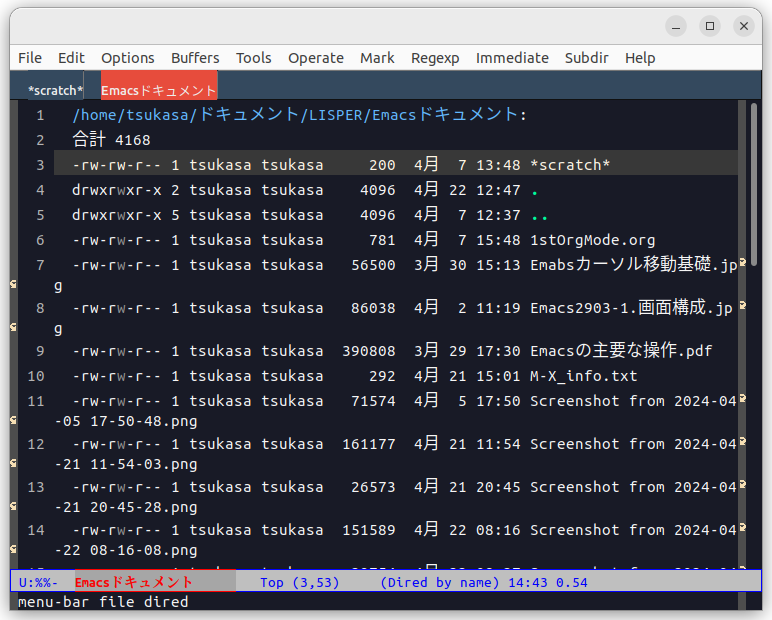Viewport: 772px width, 620px height.
Task: Open the Options menu
Action: click(x=128, y=58)
